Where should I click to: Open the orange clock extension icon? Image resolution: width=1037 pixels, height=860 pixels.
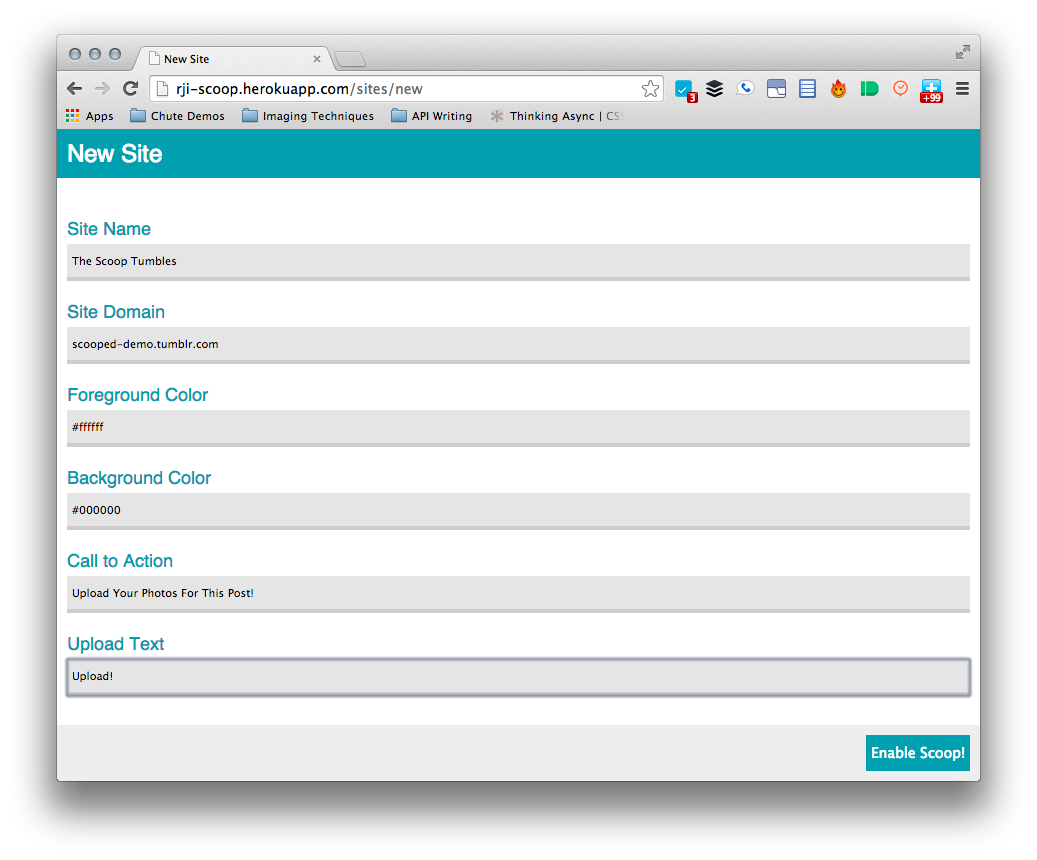click(x=900, y=89)
